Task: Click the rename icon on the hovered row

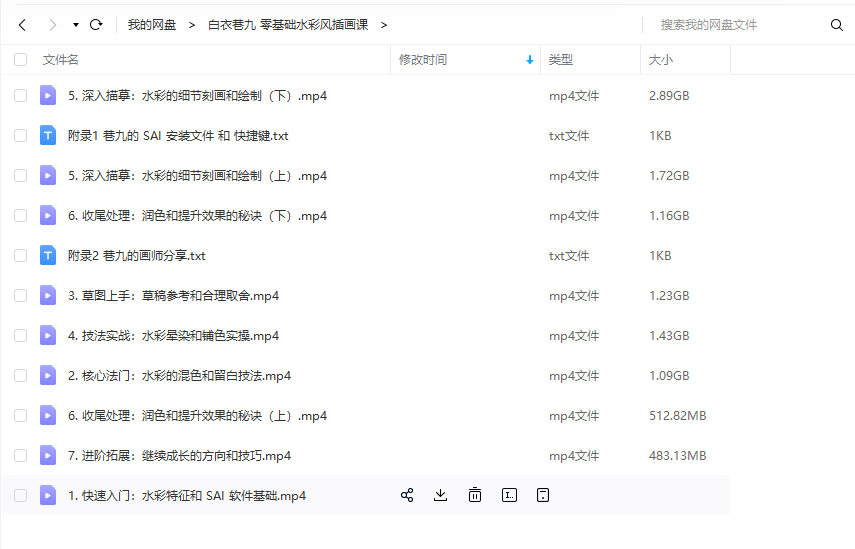Action: [x=509, y=495]
